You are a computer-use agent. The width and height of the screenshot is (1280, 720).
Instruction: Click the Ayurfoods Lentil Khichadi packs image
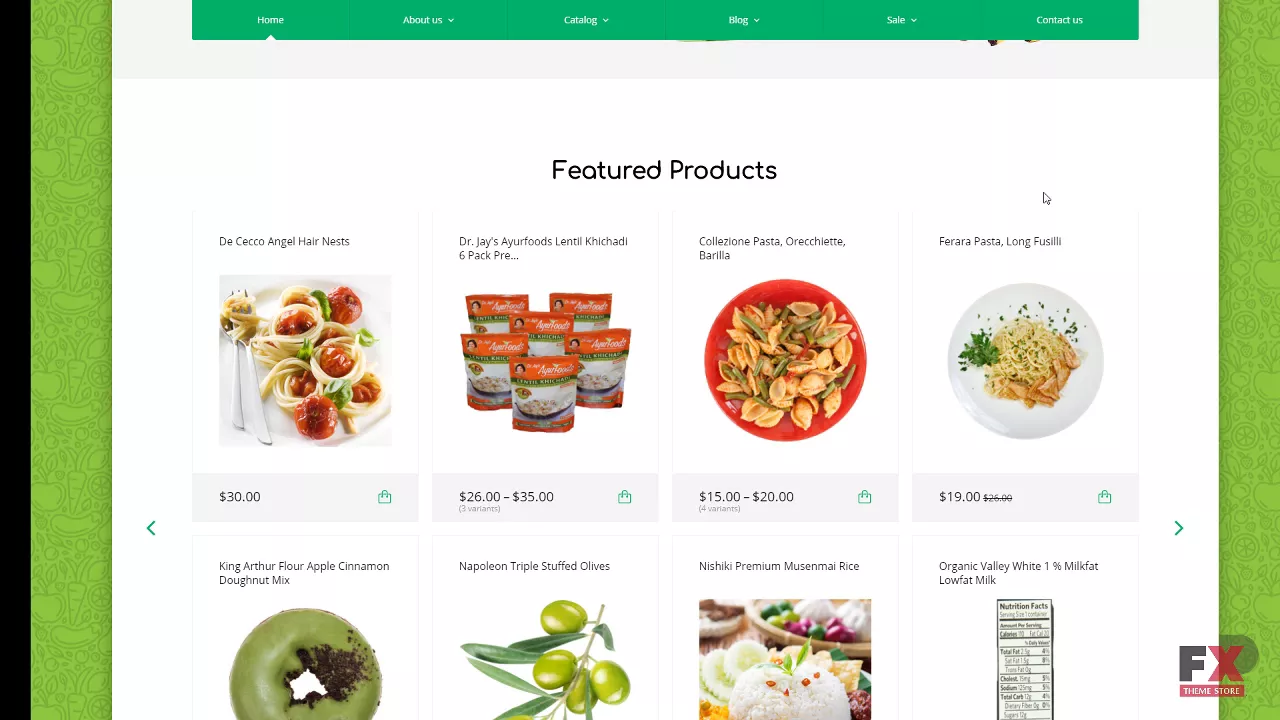[x=546, y=362]
